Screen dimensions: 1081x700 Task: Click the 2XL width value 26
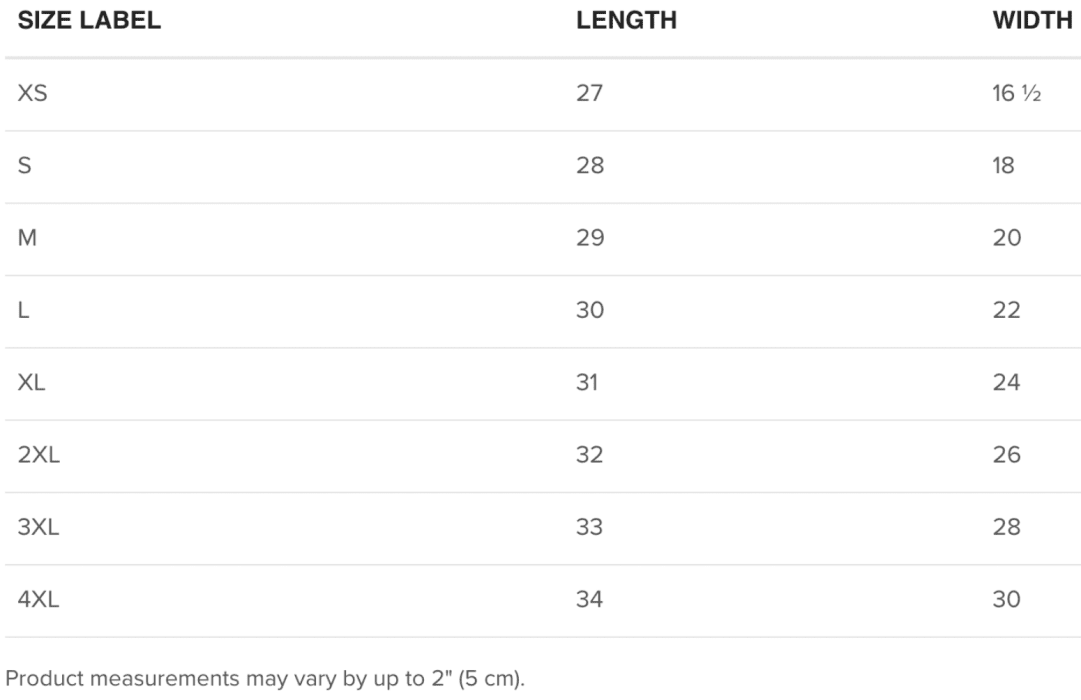(1007, 455)
